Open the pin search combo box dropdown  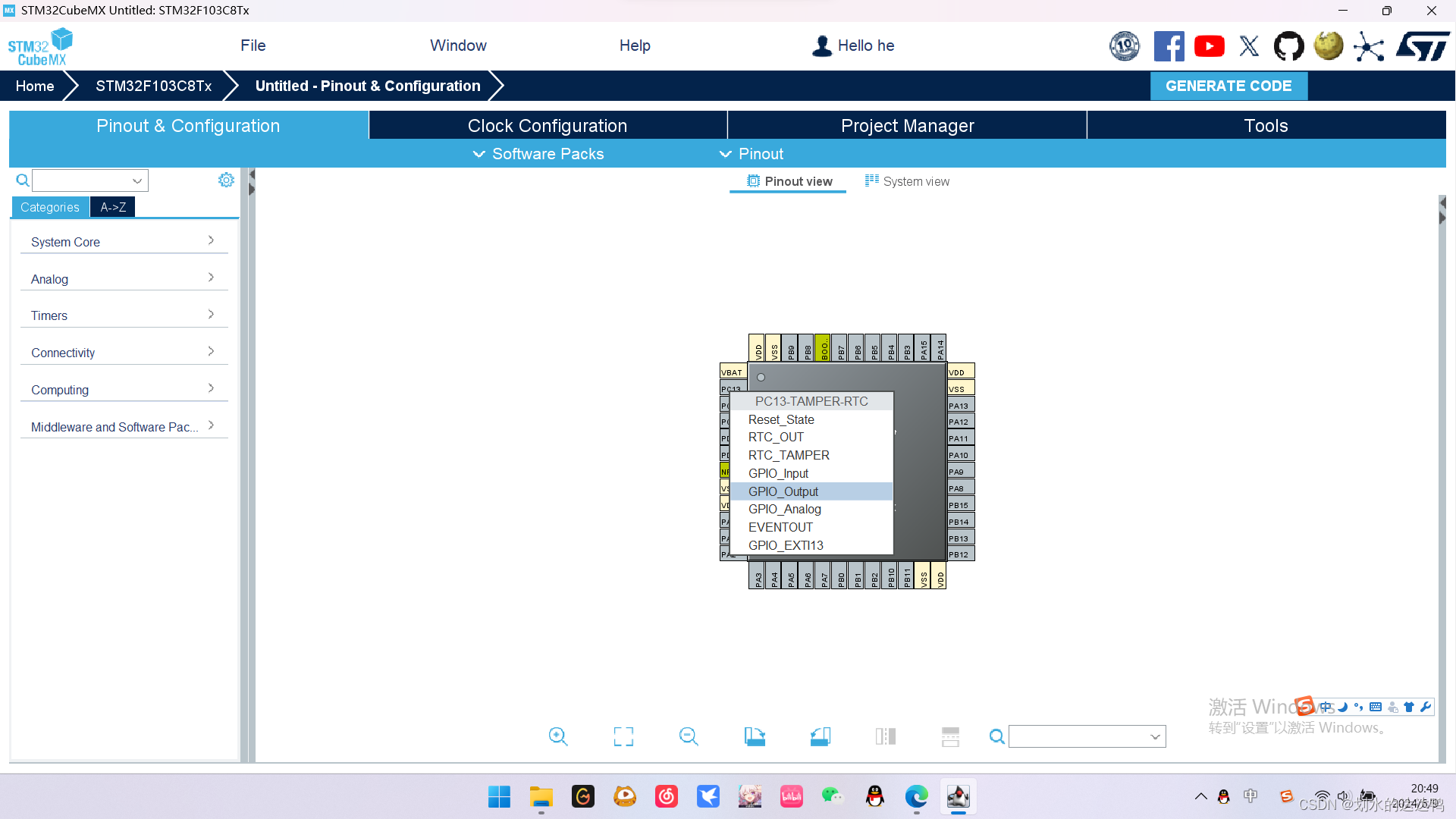pyautogui.click(x=1155, y=736)
